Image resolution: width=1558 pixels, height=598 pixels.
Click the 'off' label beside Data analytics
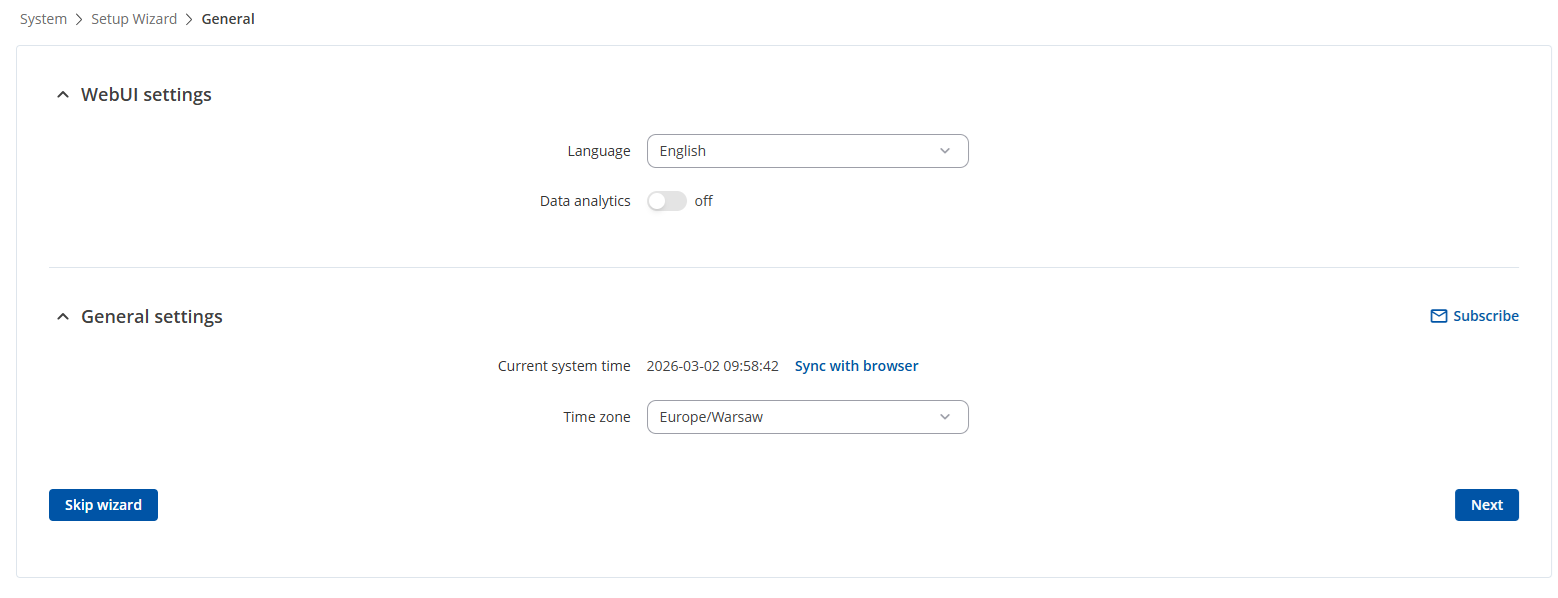[x=704, y=201]
